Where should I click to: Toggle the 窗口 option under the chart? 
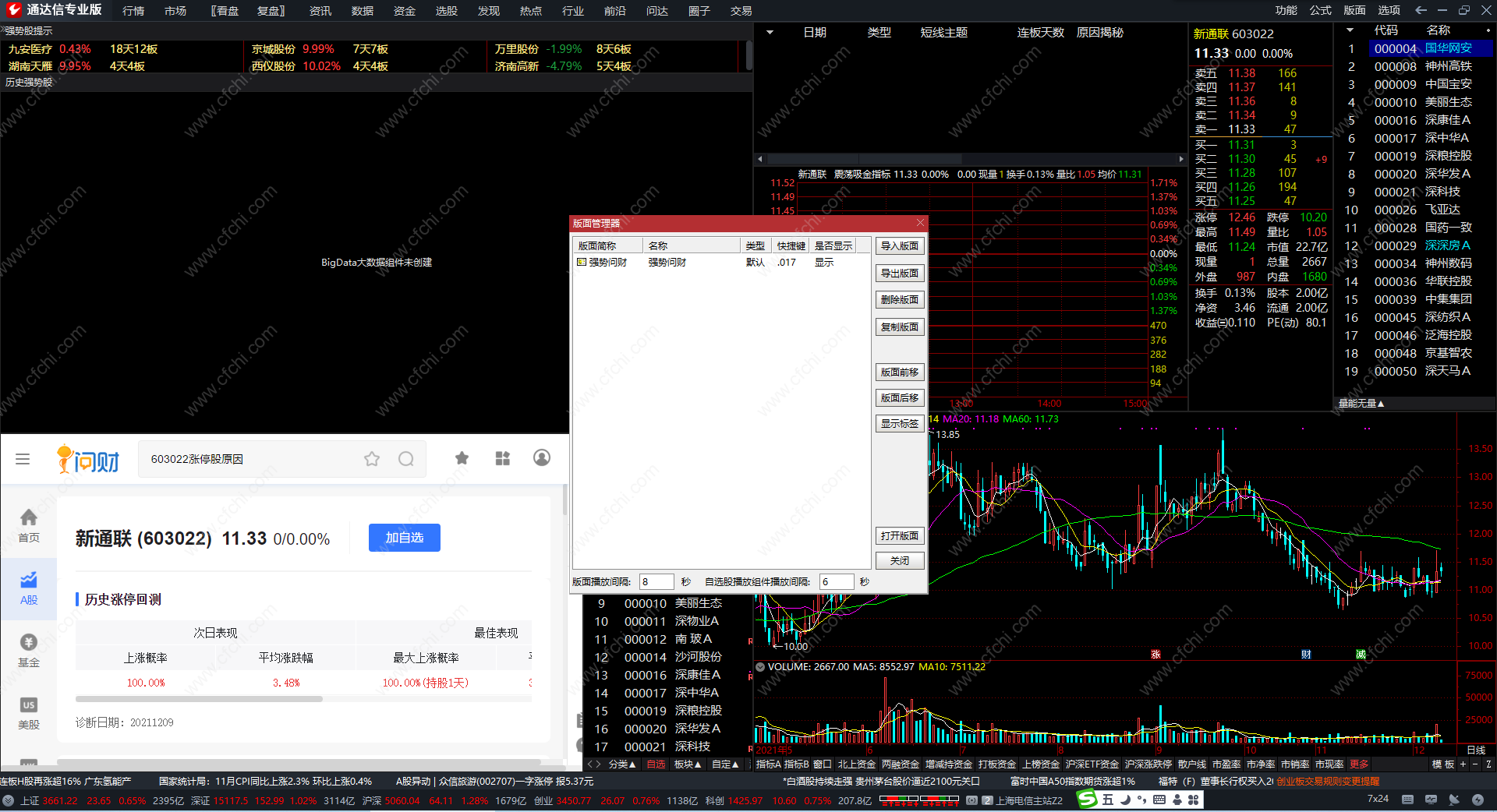[823, 764]
